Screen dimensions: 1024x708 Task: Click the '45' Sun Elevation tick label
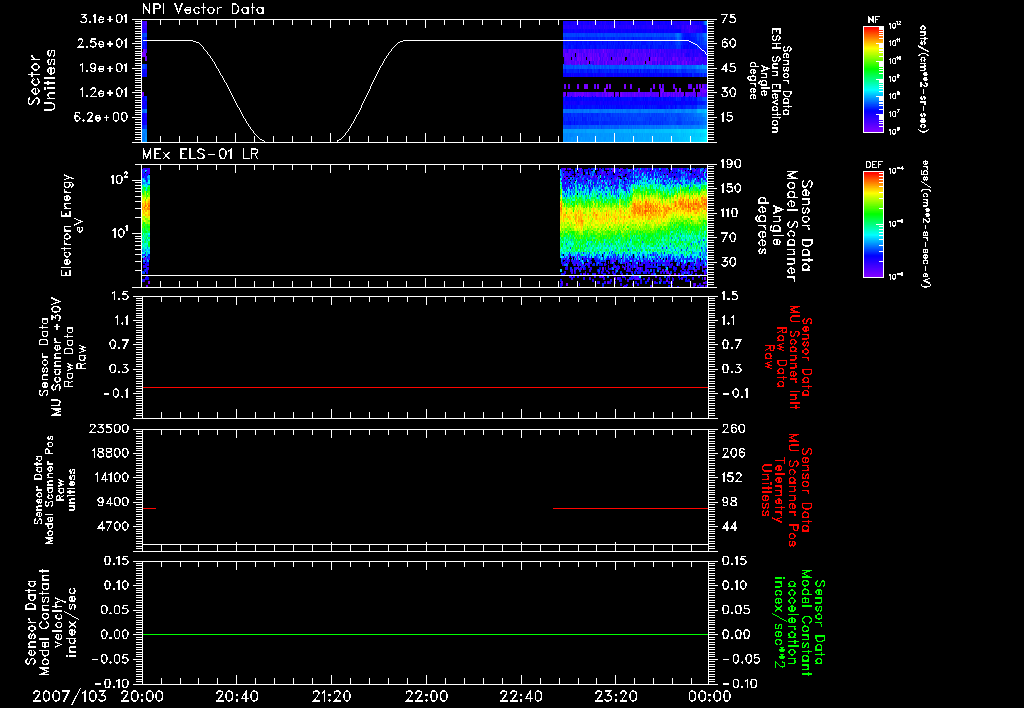click(729, 68)
